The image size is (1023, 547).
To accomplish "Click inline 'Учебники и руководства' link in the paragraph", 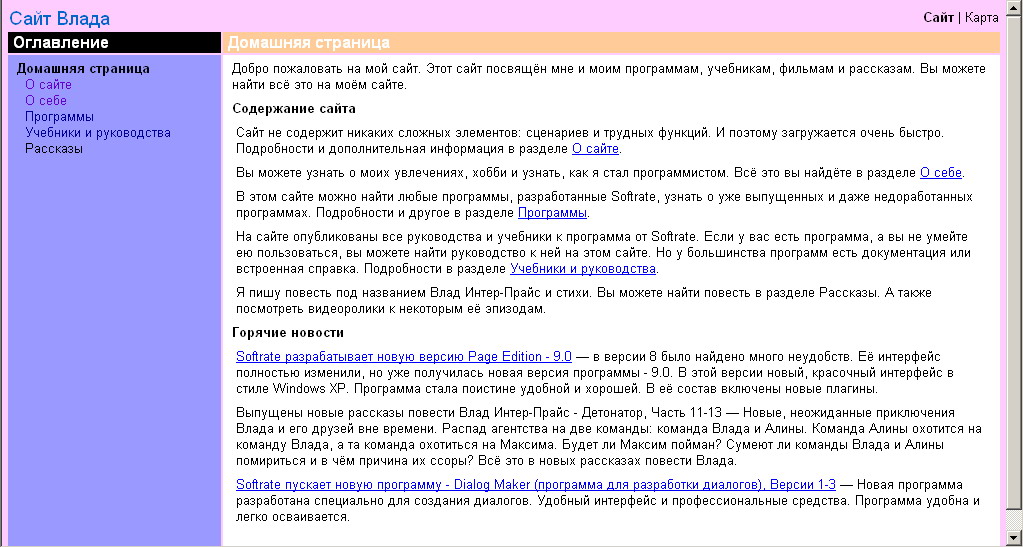I will [x=582, y=269].
